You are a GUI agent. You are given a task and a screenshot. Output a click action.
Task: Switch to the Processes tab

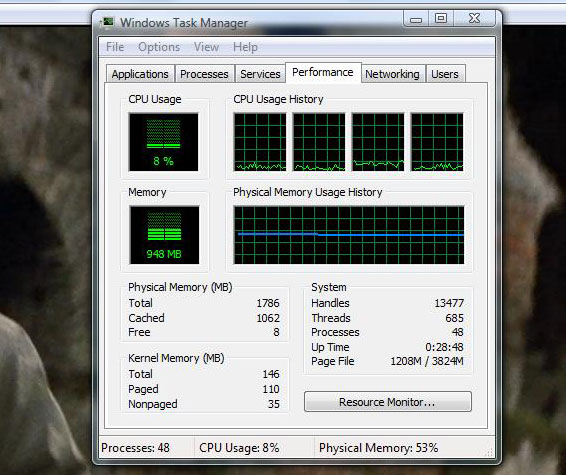coord(204,74)
